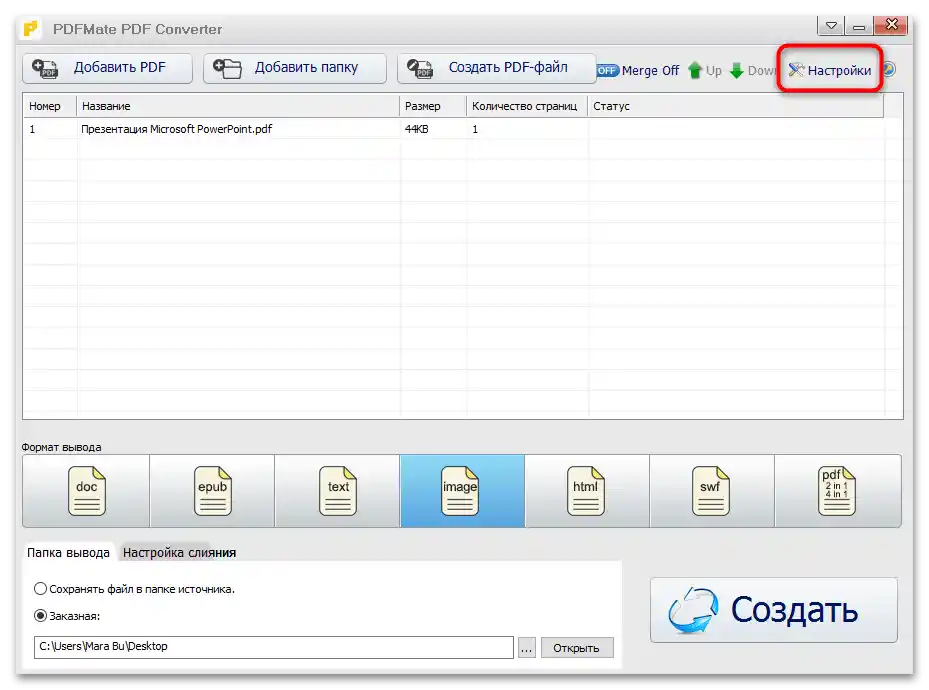Screen dimensions: 929x690
Task: Click the output folder path field
Action: [274, 647]
